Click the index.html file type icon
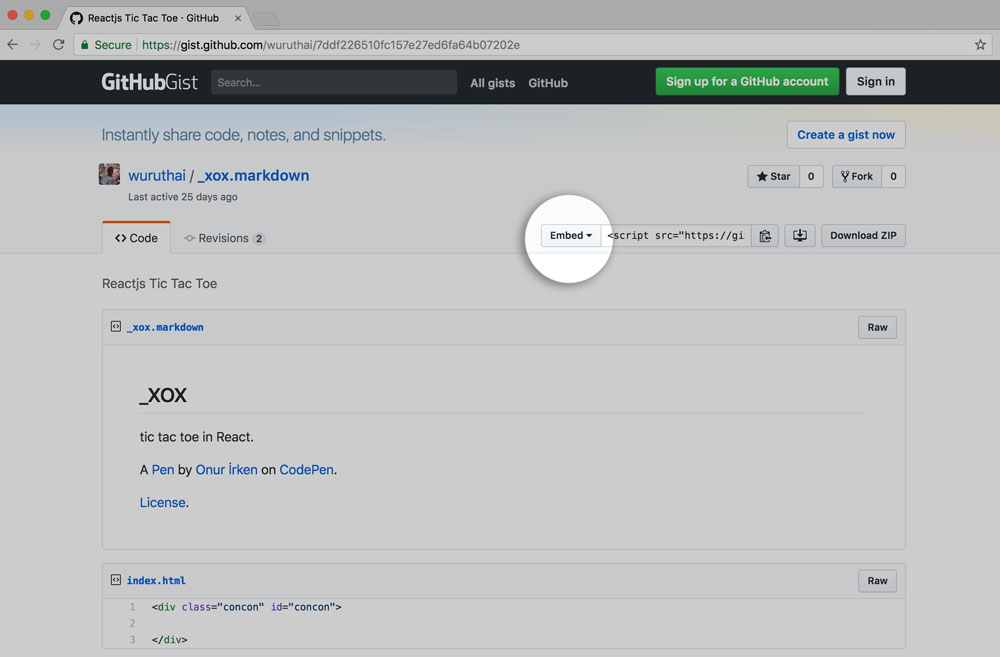The image size is (1000, 657). (115, 580)
